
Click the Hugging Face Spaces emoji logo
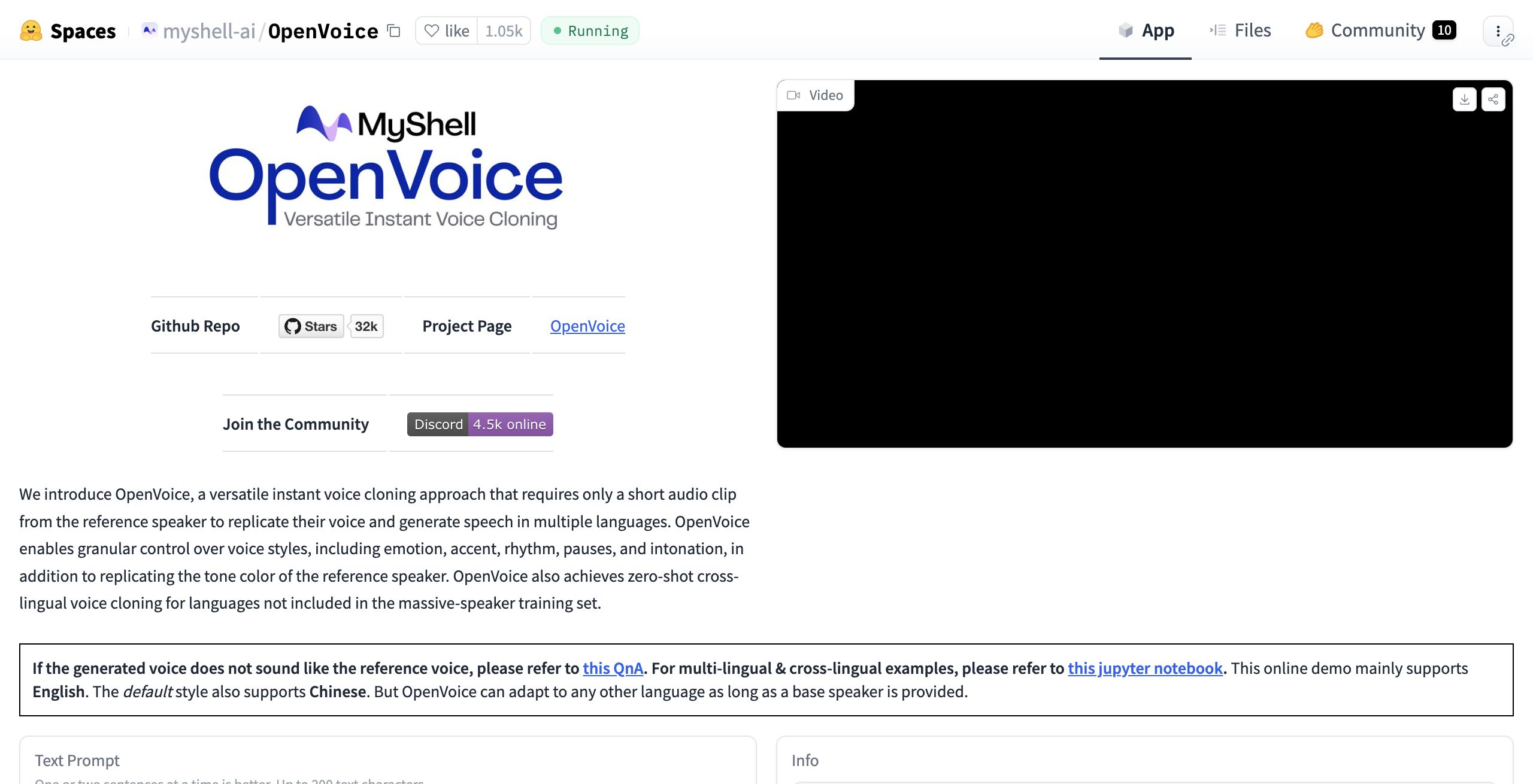pos(31,31)
